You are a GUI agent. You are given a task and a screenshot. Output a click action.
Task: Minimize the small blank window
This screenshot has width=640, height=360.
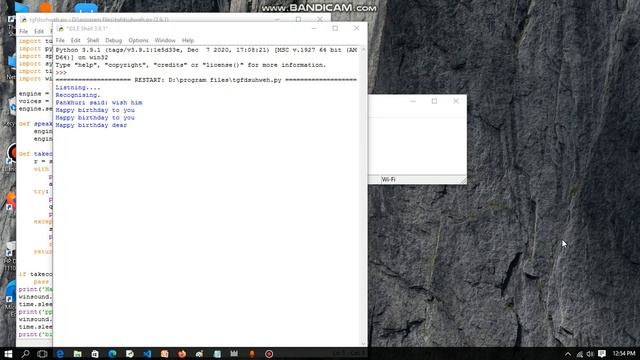tap(413, 101)
